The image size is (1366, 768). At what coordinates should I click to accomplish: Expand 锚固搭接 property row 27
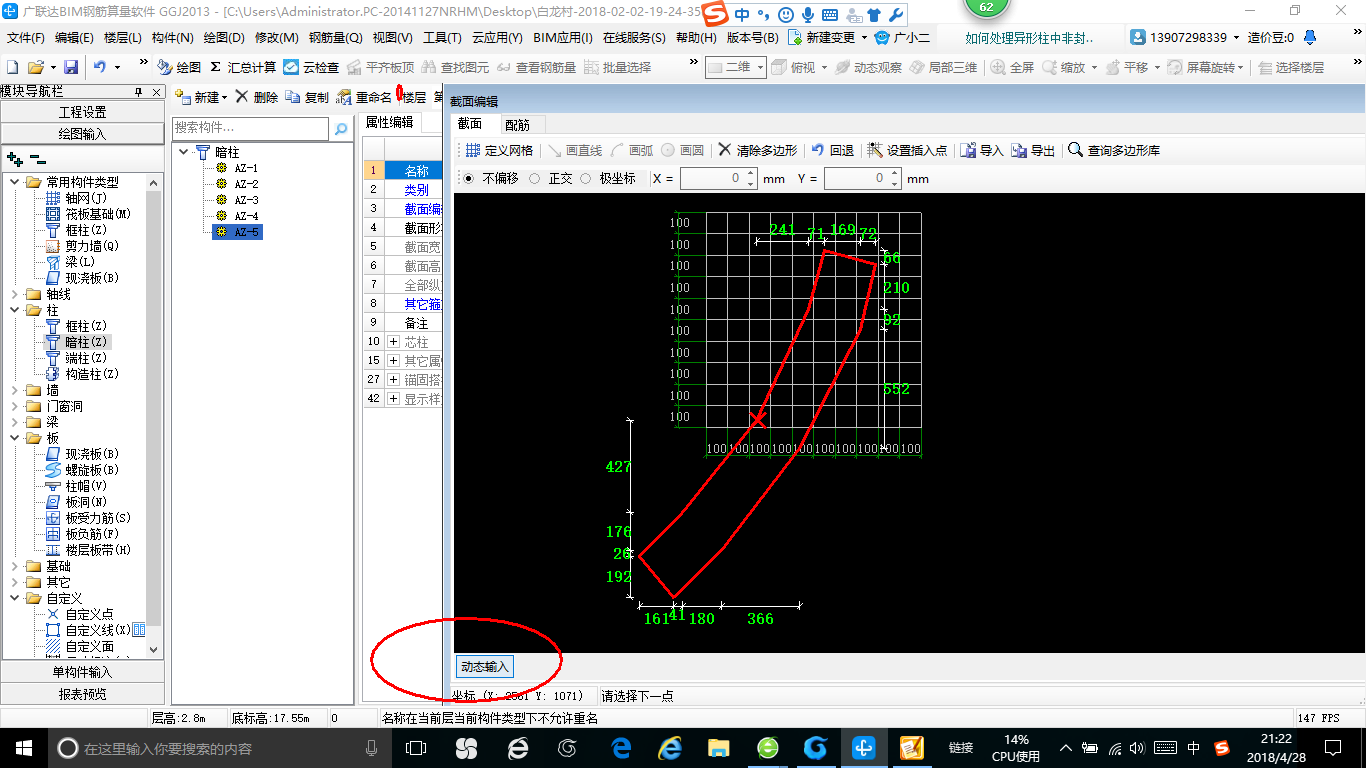(x=393, y=380)
